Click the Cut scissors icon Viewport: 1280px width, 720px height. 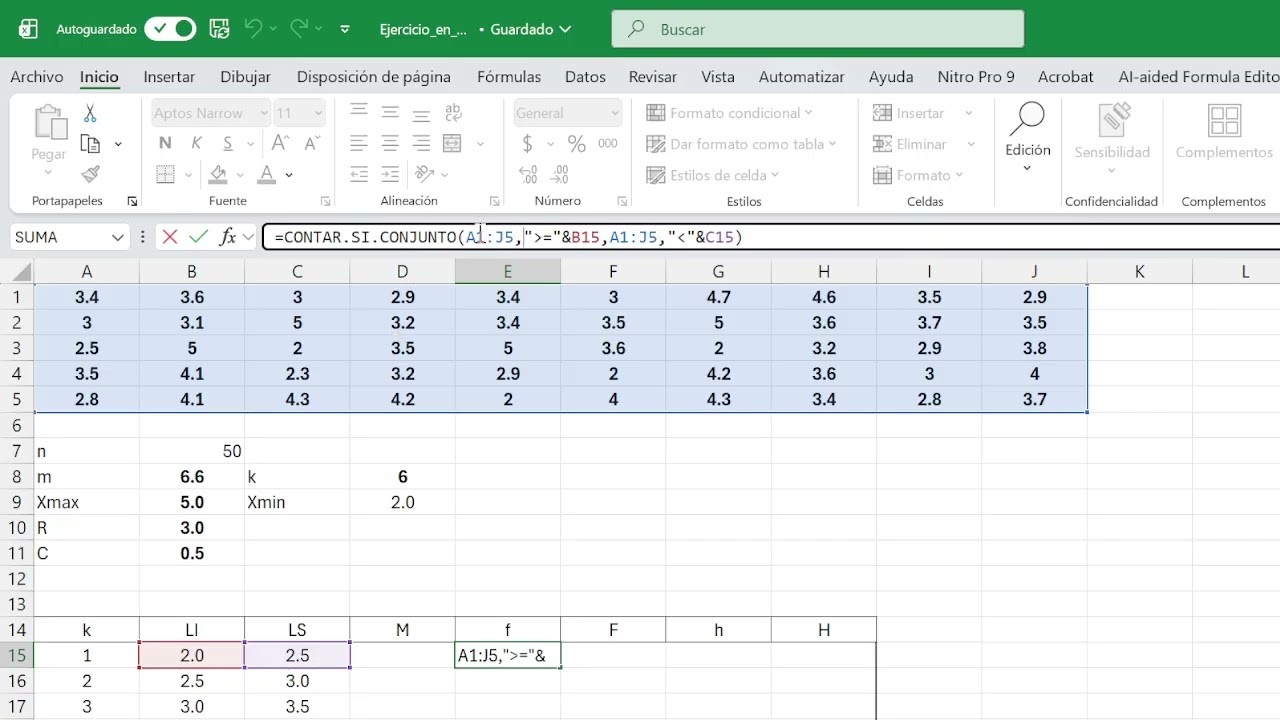(x=90, y=113)
